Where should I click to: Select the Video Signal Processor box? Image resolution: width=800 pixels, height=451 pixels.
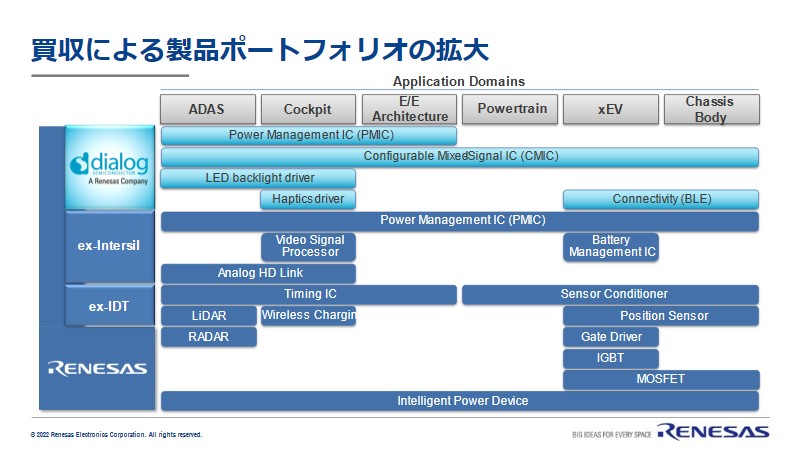(308, 246)
